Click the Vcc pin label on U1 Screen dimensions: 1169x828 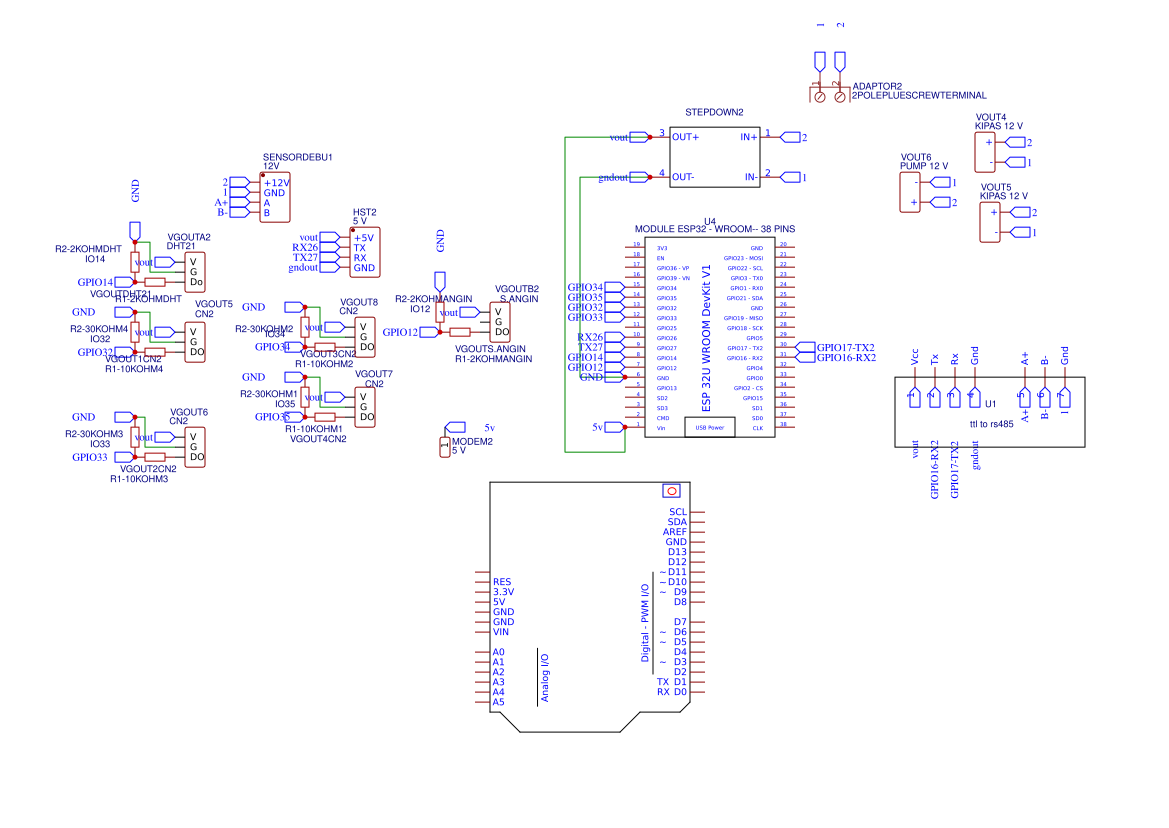[x=915, y=356]
